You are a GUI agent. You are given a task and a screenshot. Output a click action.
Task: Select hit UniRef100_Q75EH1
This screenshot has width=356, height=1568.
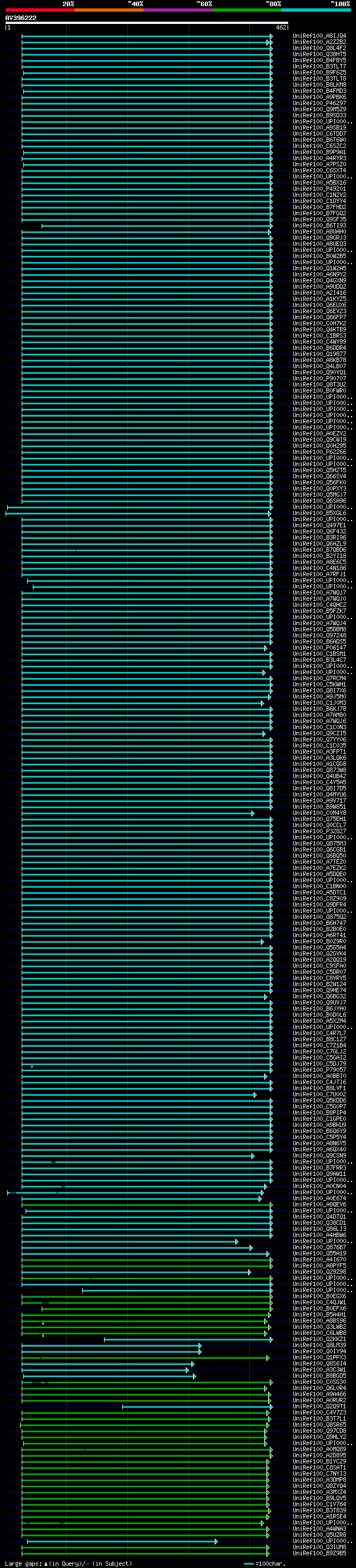(x=319, y=819)
